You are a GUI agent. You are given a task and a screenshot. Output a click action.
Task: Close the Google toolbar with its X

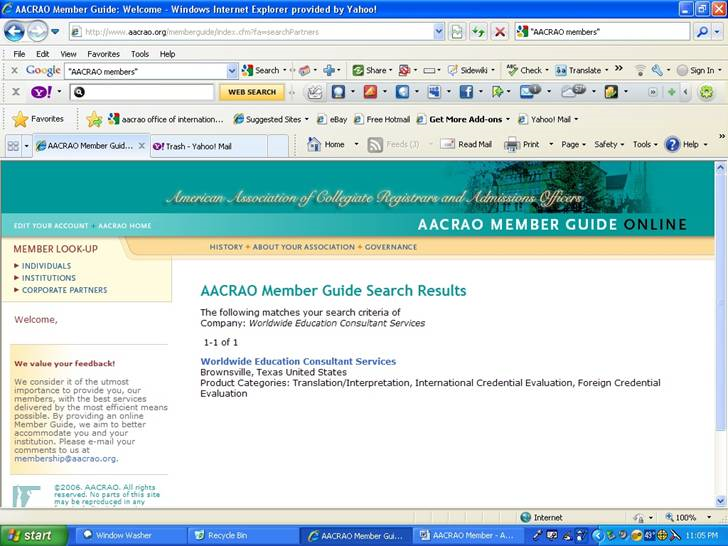[x=14, y=71]
